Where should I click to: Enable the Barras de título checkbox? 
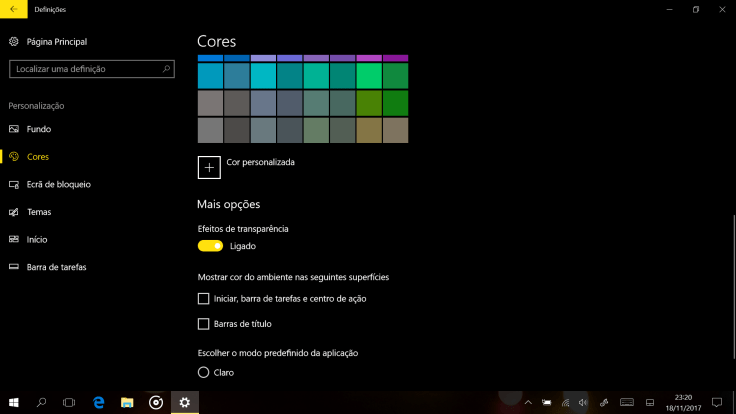[x=204, y=324]
